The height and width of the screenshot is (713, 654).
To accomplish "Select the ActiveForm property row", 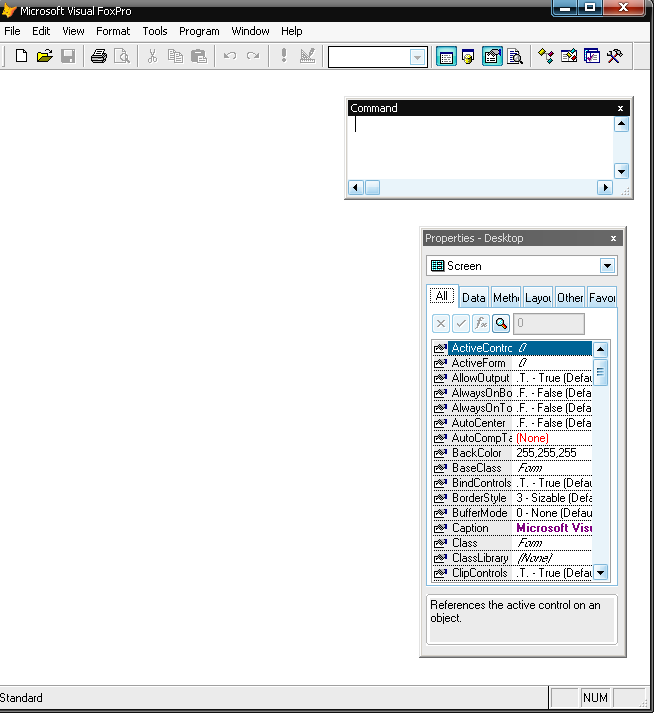I will click(513, 363).
